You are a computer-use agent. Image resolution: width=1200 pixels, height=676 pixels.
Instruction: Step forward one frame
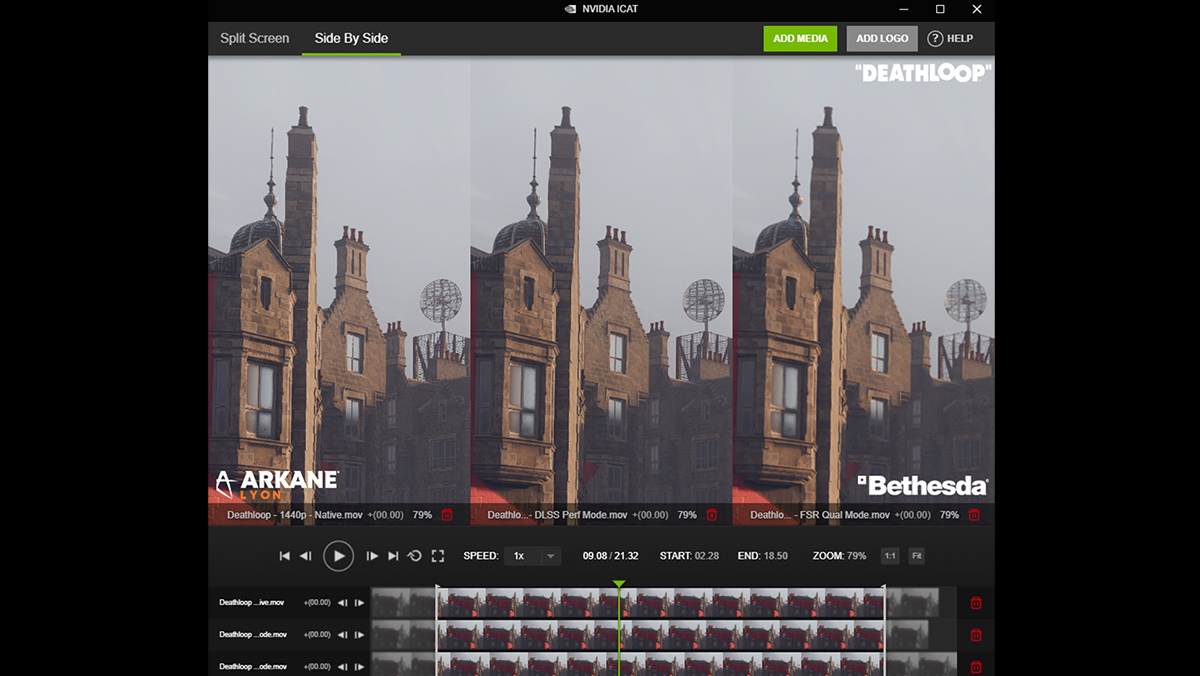click(x=372, y=555)
